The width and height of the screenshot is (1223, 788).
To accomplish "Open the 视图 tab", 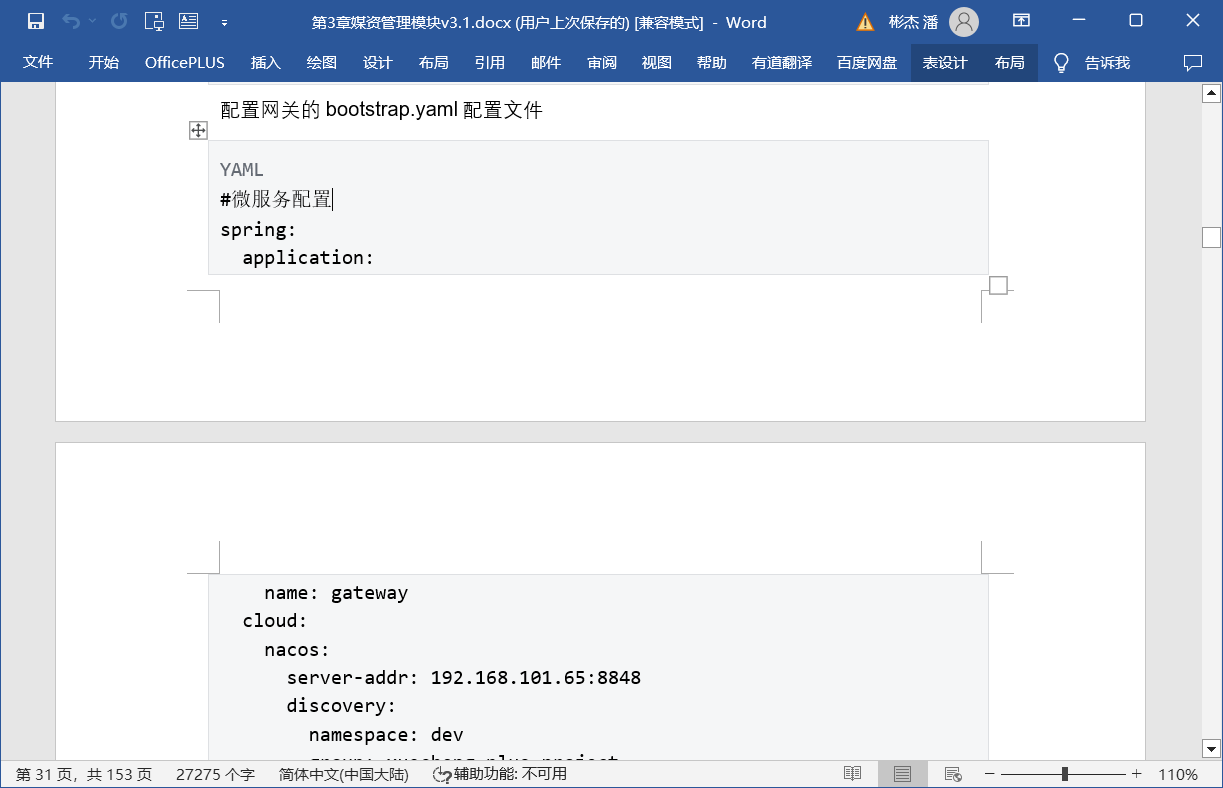I will [657, 62].
